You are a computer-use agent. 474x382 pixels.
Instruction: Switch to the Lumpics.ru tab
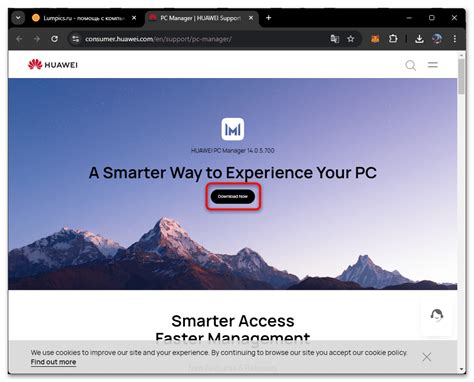click(x=84, y=18)
